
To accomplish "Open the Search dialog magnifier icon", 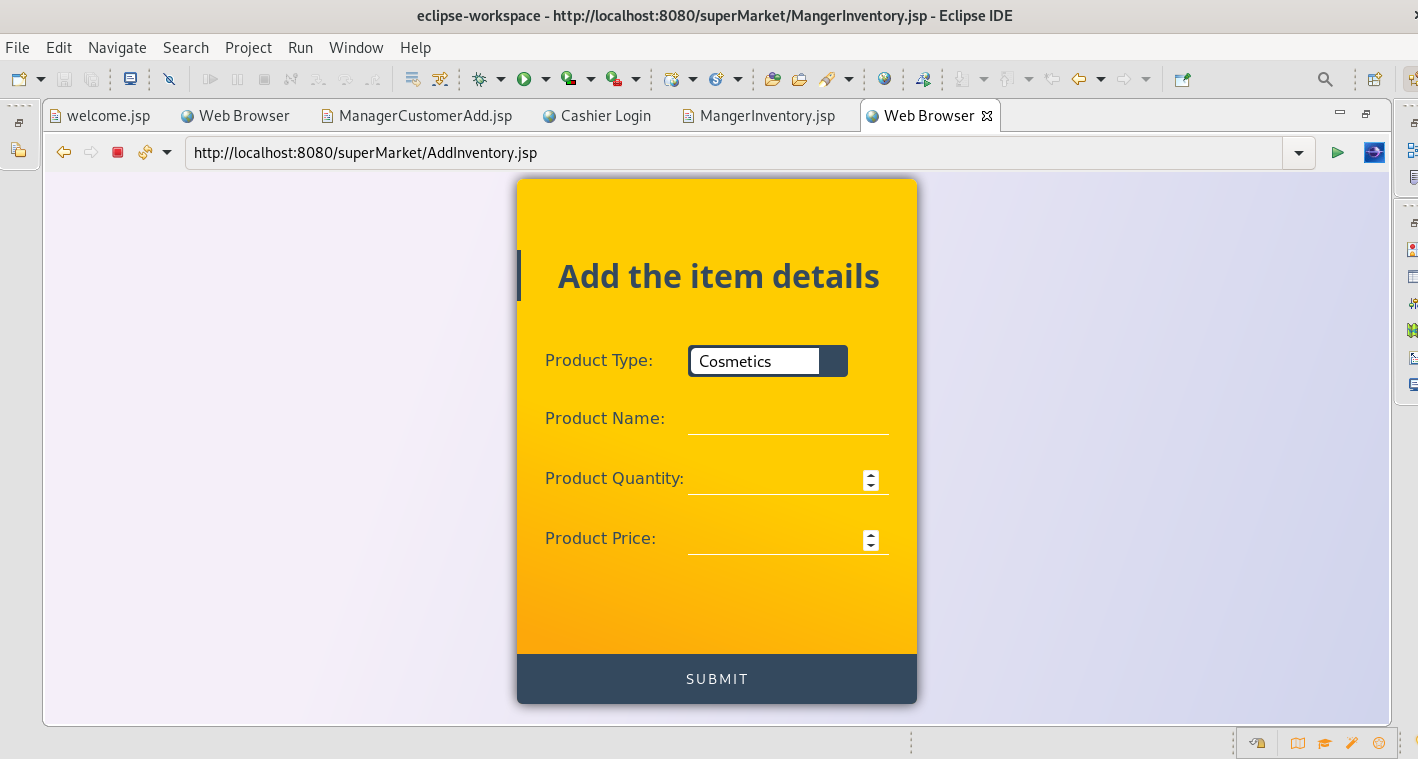I will (x=1325, y=78).
